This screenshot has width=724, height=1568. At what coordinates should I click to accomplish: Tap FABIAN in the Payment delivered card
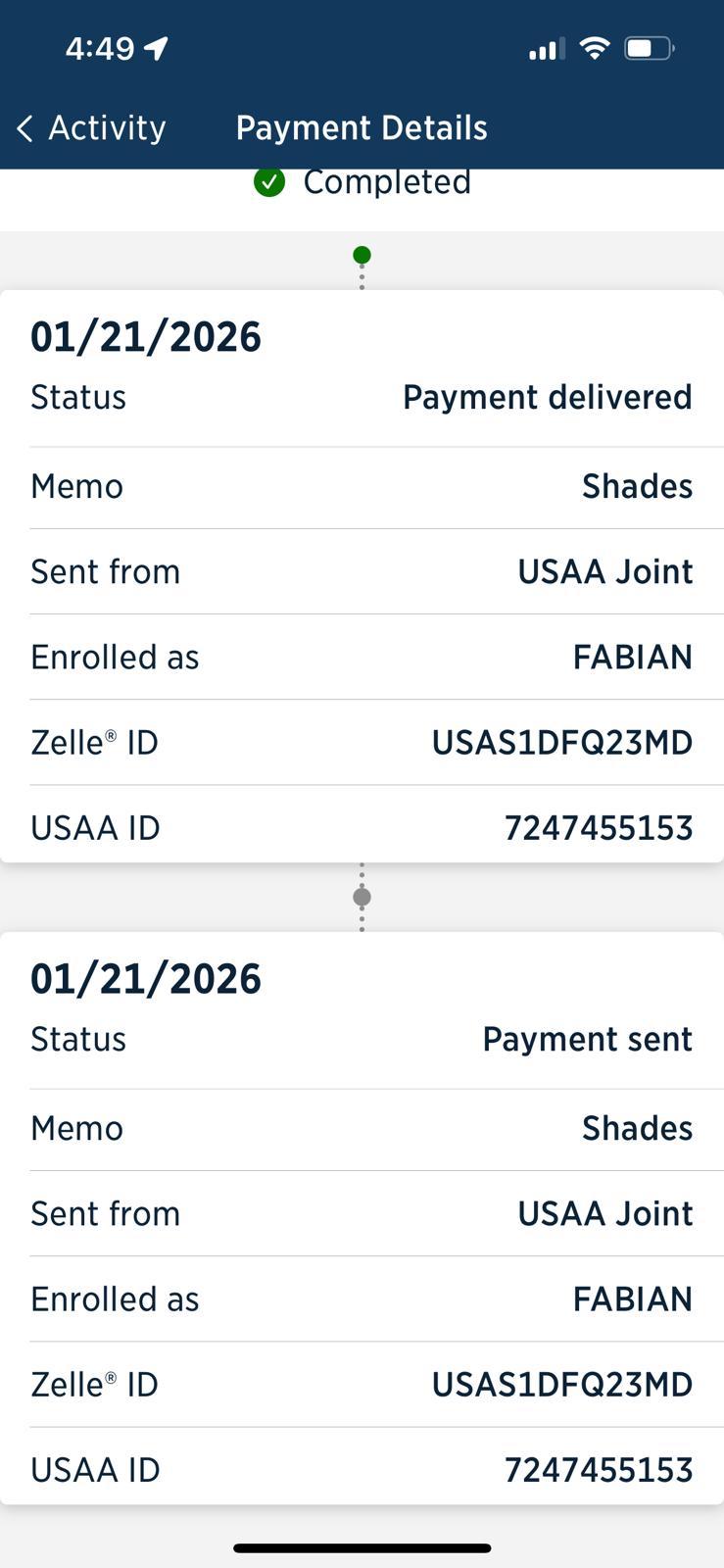point(632,658)
